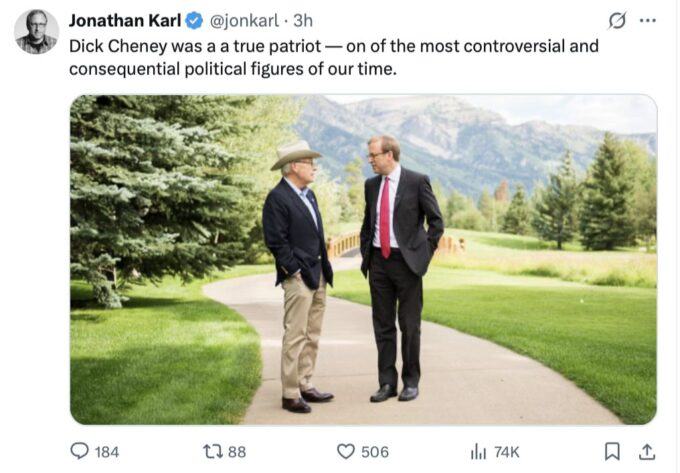Click the blue verified badge
This screenshot has width=680, height=473.
195,21
